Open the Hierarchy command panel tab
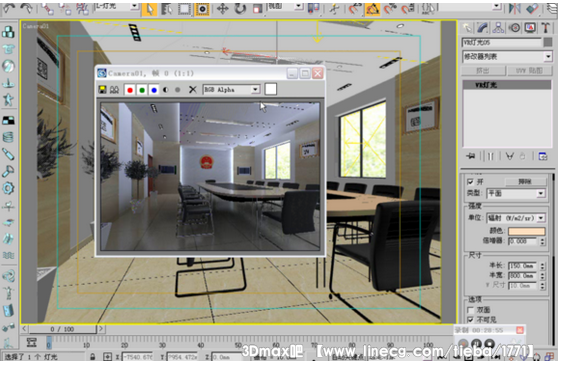Image resolution: width=563 pixels, height=368 pixels. click(498, 28)
